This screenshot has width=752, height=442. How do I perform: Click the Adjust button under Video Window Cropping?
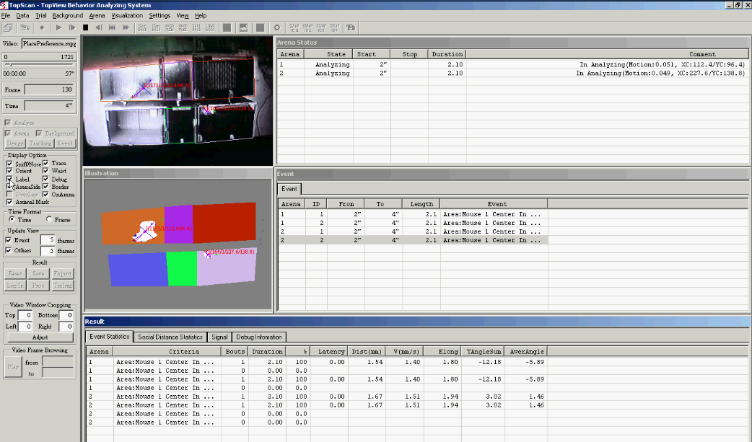pos(40,337)
